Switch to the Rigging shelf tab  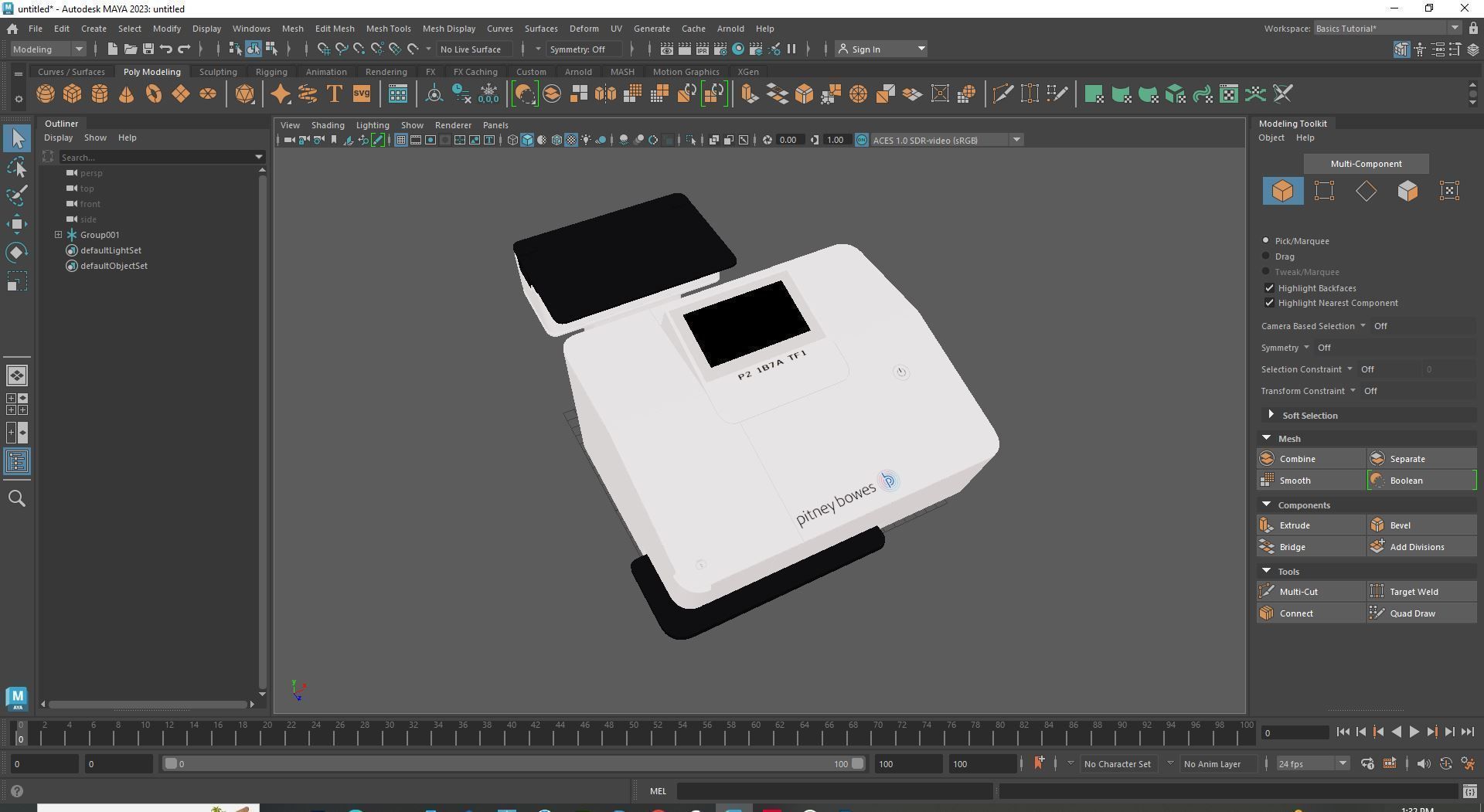(x=271, y=72)
